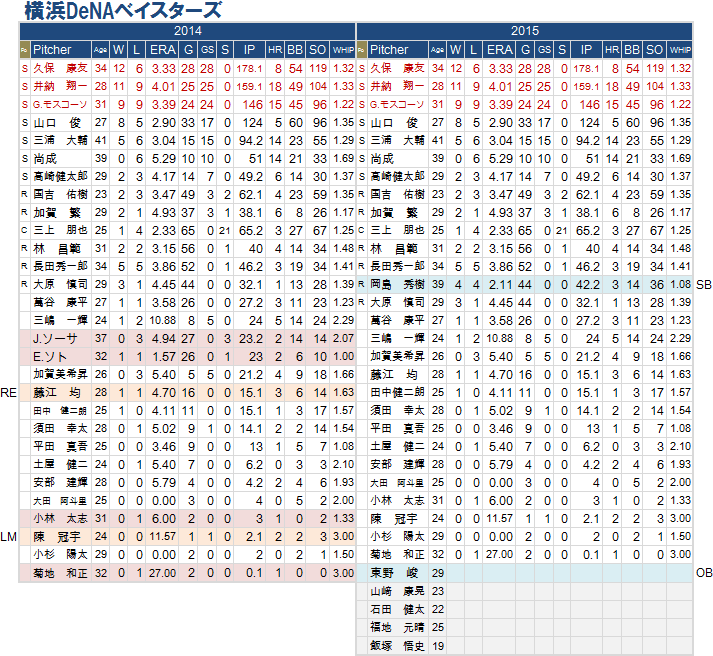Select 平田 真吾 in the 2015 table
Viewport: 713px width, 656px height.
397,429
